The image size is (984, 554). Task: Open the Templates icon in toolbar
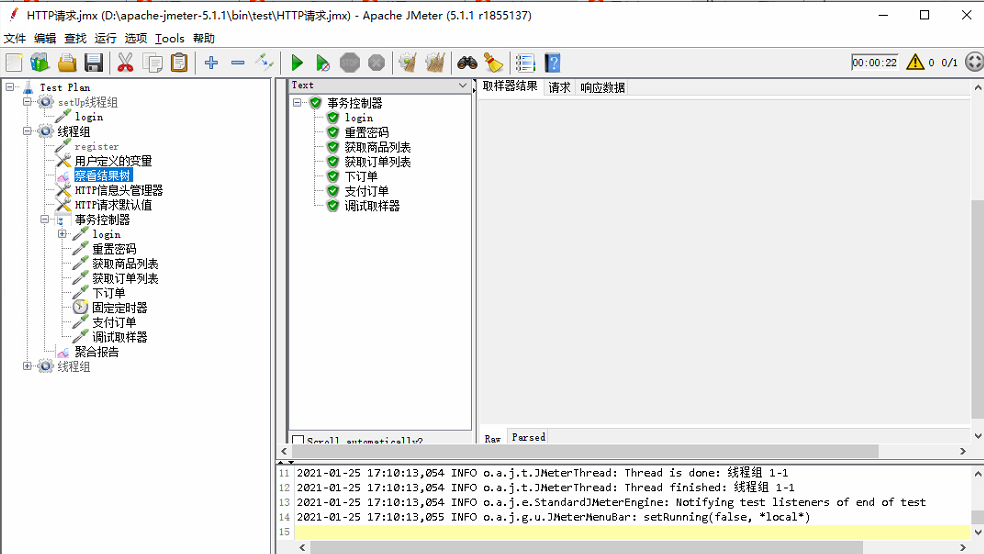coord(40,63)
